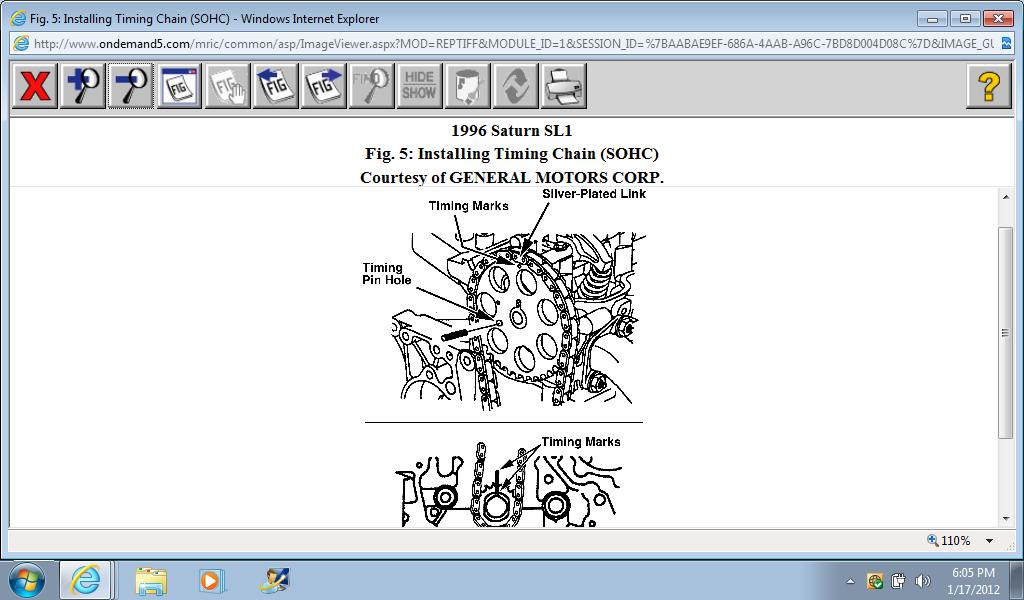
Task: Click the 'Courtesy of GENERAL MOTORS CORP.' text
Action: 511,178
